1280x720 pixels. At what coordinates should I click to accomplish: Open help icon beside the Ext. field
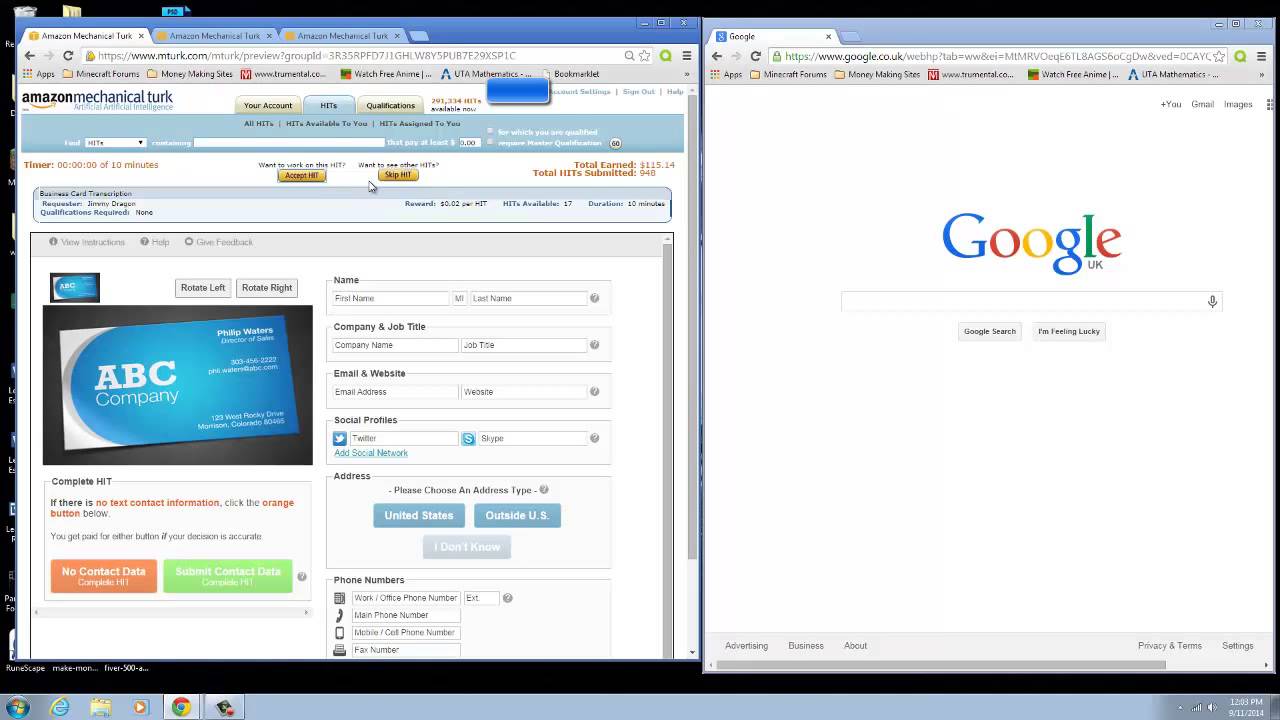click(x=507, y=598)
